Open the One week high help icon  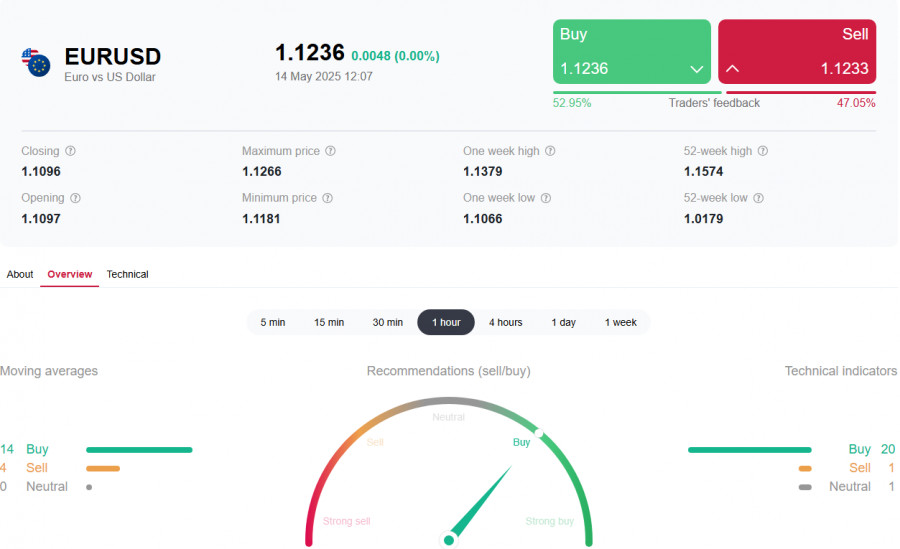(x=550, y=151)
